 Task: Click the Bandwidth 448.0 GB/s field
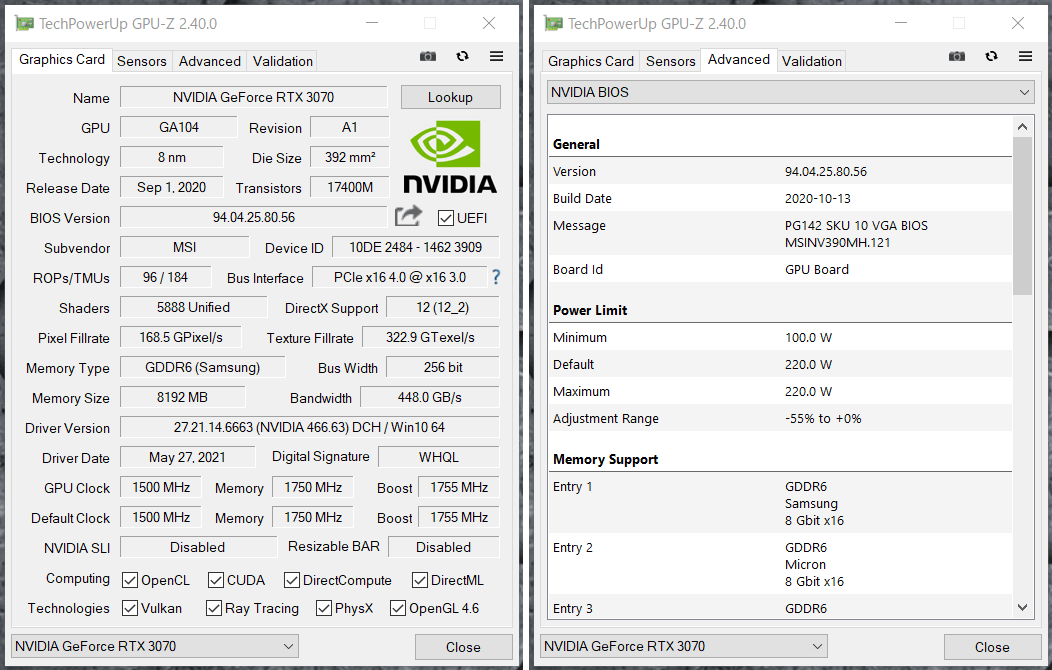tap(430, 397)
